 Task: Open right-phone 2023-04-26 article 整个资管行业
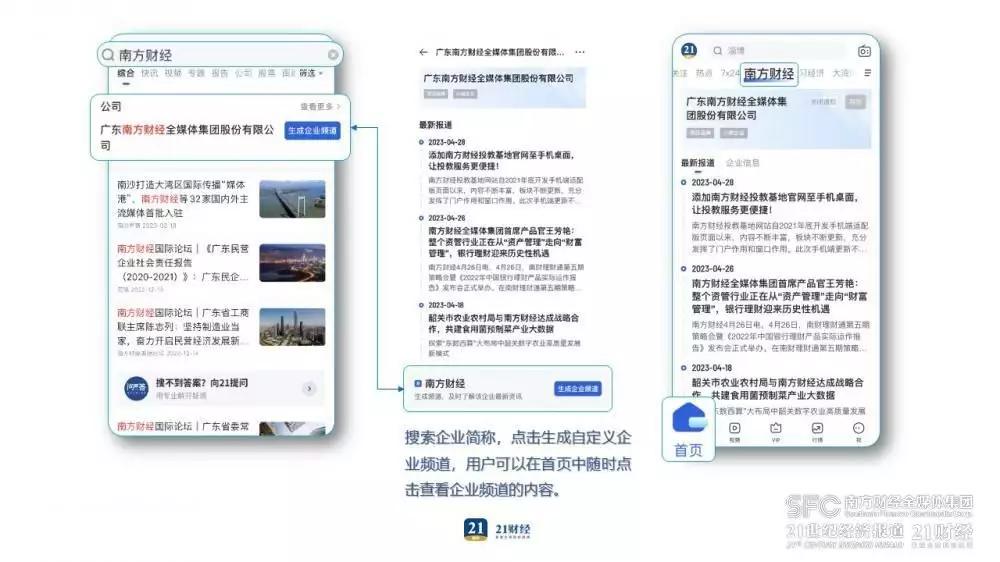pos(779,296)
